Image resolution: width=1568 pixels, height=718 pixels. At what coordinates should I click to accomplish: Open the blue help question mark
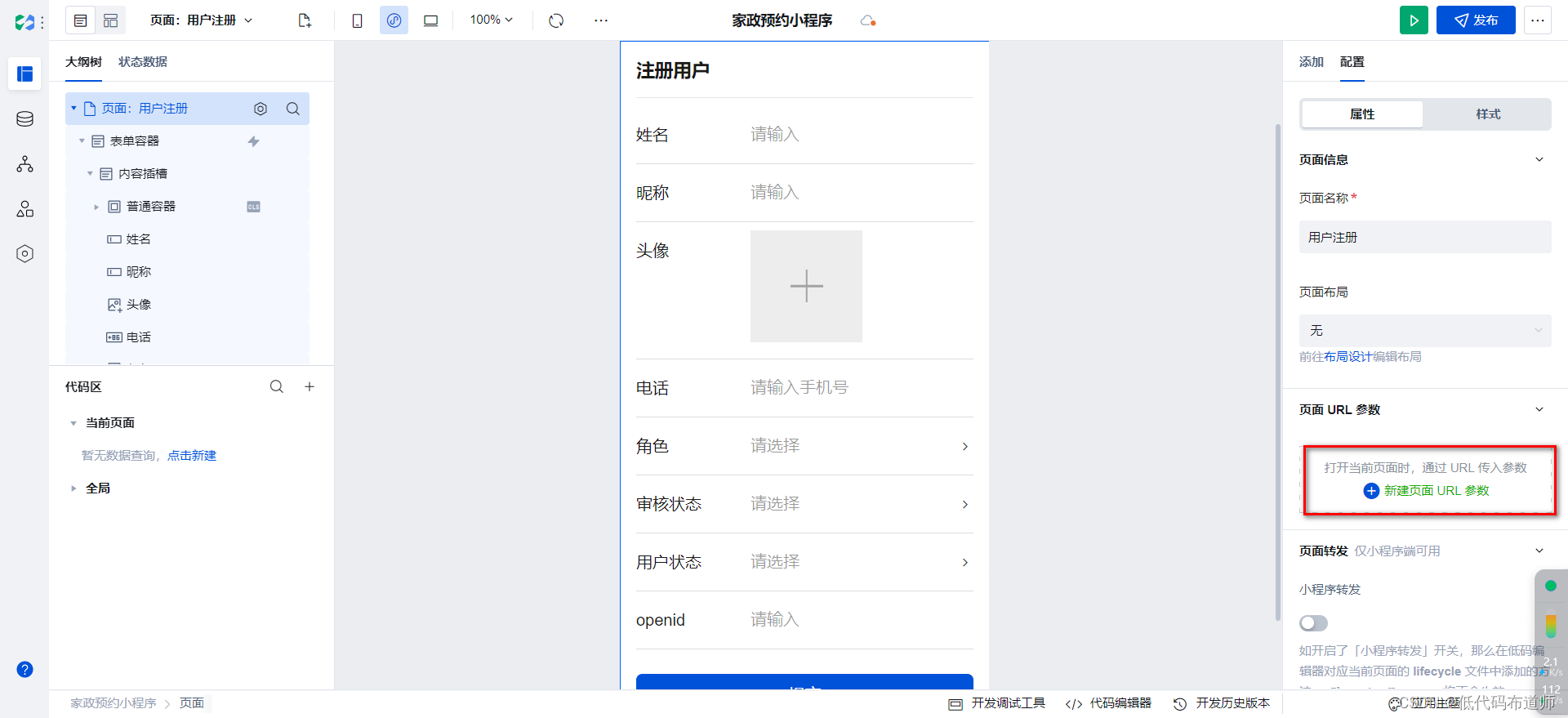(x=24, y=670)
